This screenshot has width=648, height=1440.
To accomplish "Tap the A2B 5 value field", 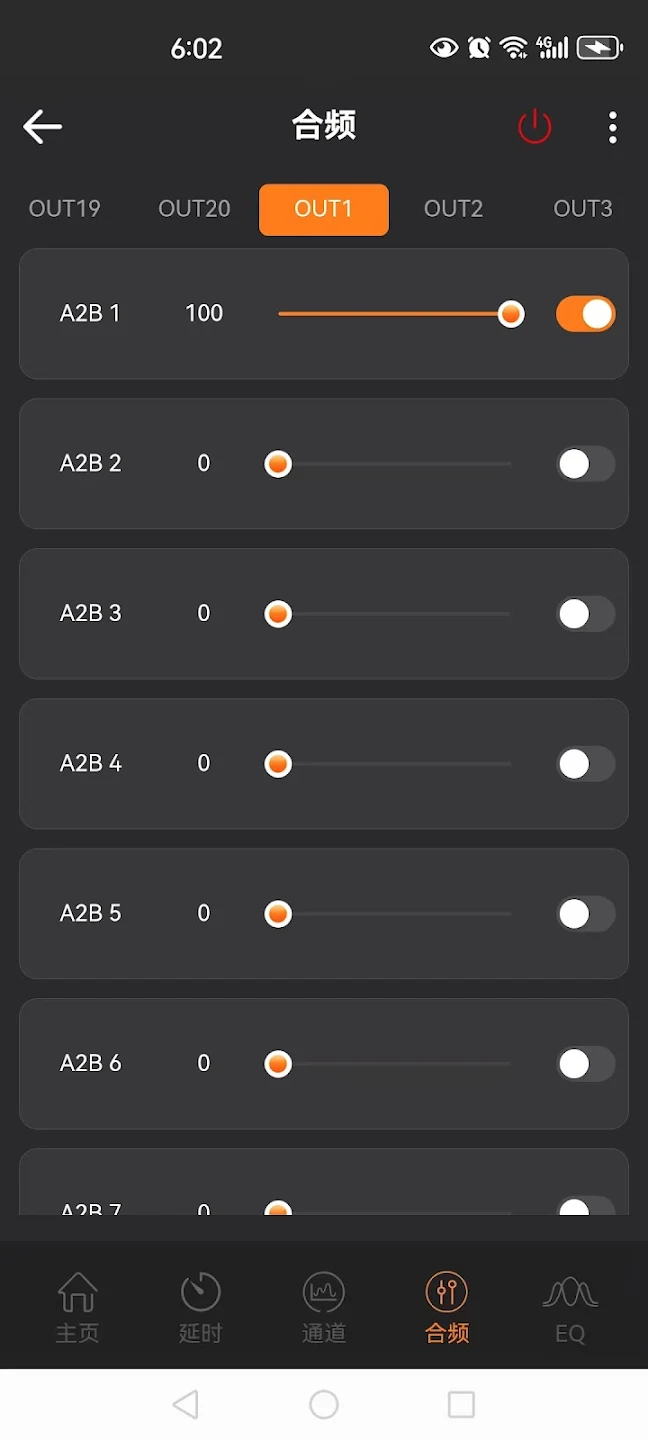I will coord(204,914).
